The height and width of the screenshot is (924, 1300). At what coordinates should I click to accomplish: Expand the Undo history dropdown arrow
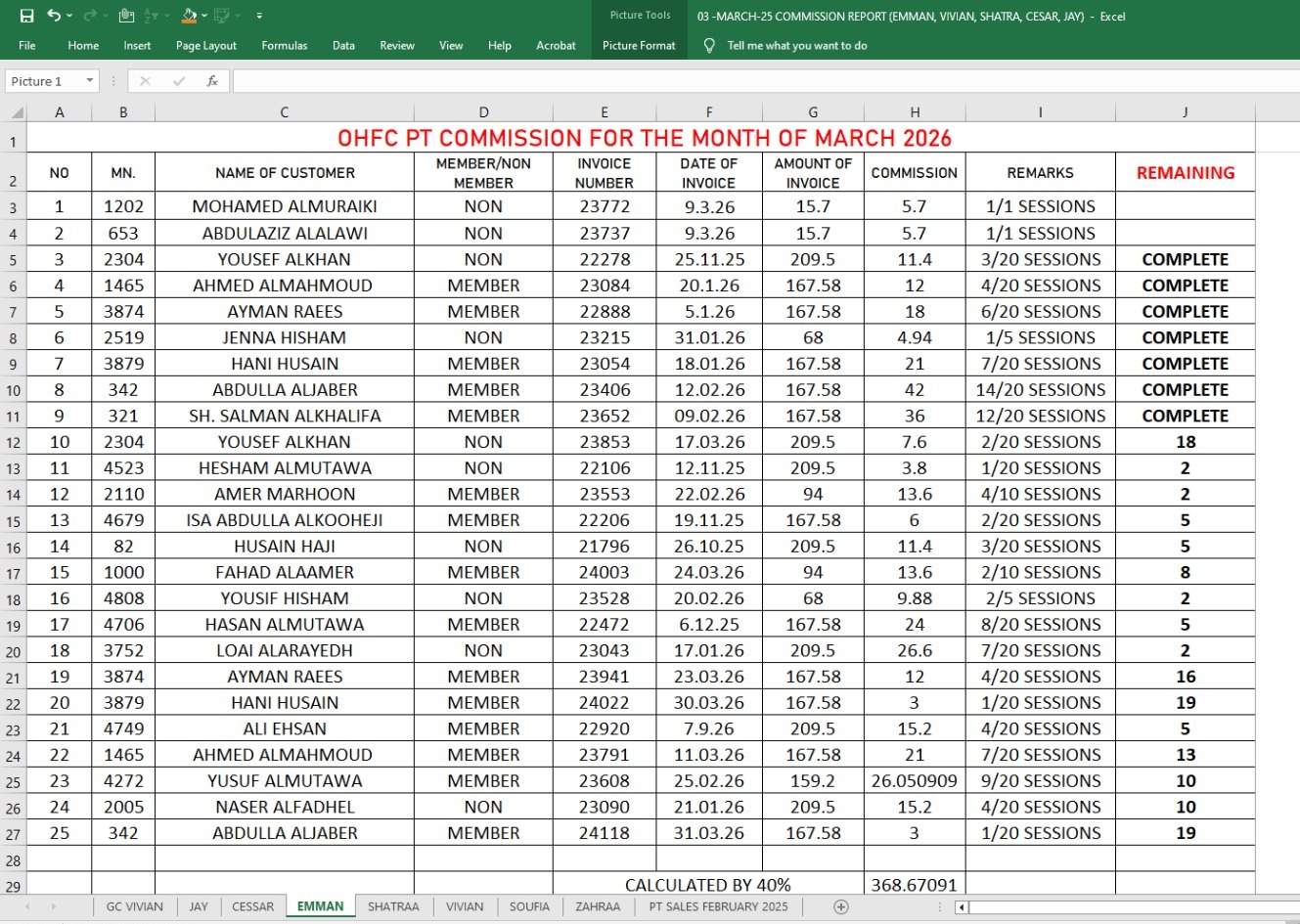pos(70,16)
